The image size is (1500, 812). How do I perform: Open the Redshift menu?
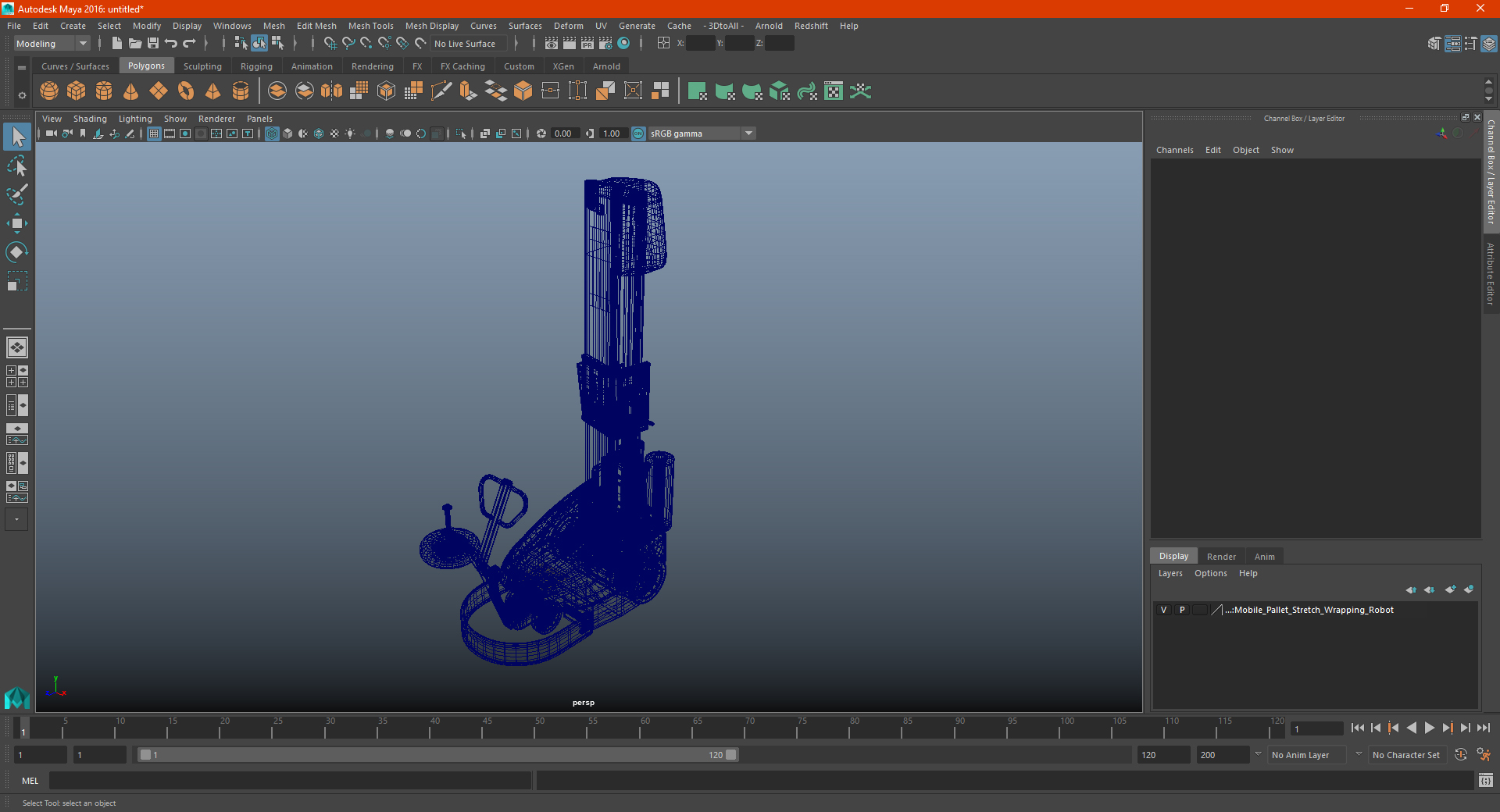pyautogui.click(x=811, y=26)
